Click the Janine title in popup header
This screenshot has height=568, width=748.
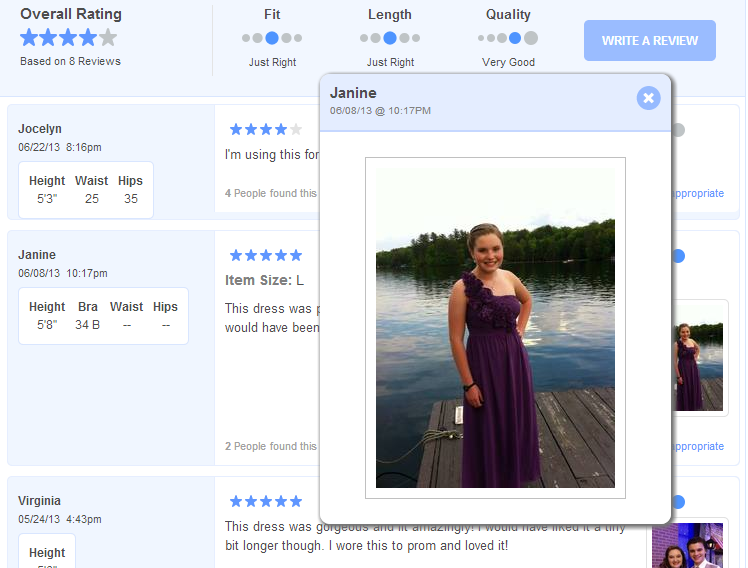click(353, 93)
